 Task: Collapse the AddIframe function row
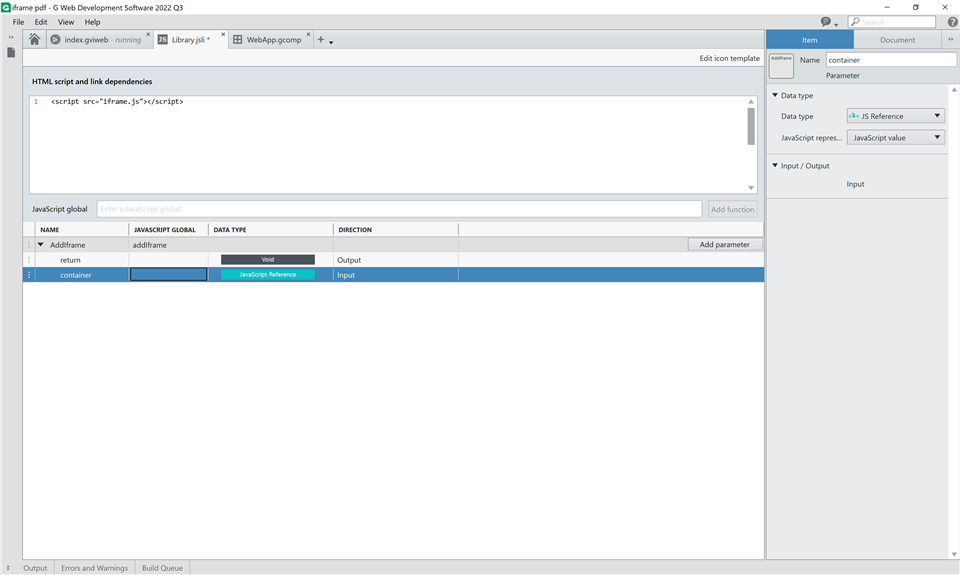pos(41,245)
